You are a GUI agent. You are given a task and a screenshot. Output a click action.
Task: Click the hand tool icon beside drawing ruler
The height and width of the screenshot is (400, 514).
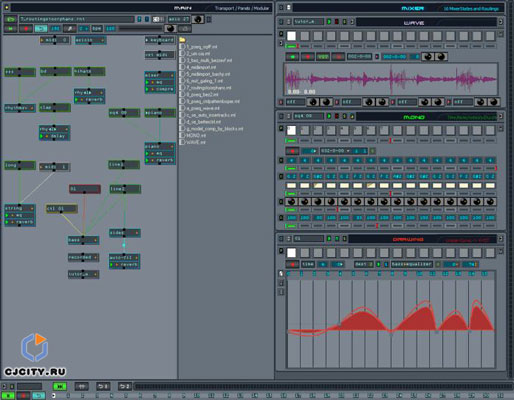coord(281,274)
